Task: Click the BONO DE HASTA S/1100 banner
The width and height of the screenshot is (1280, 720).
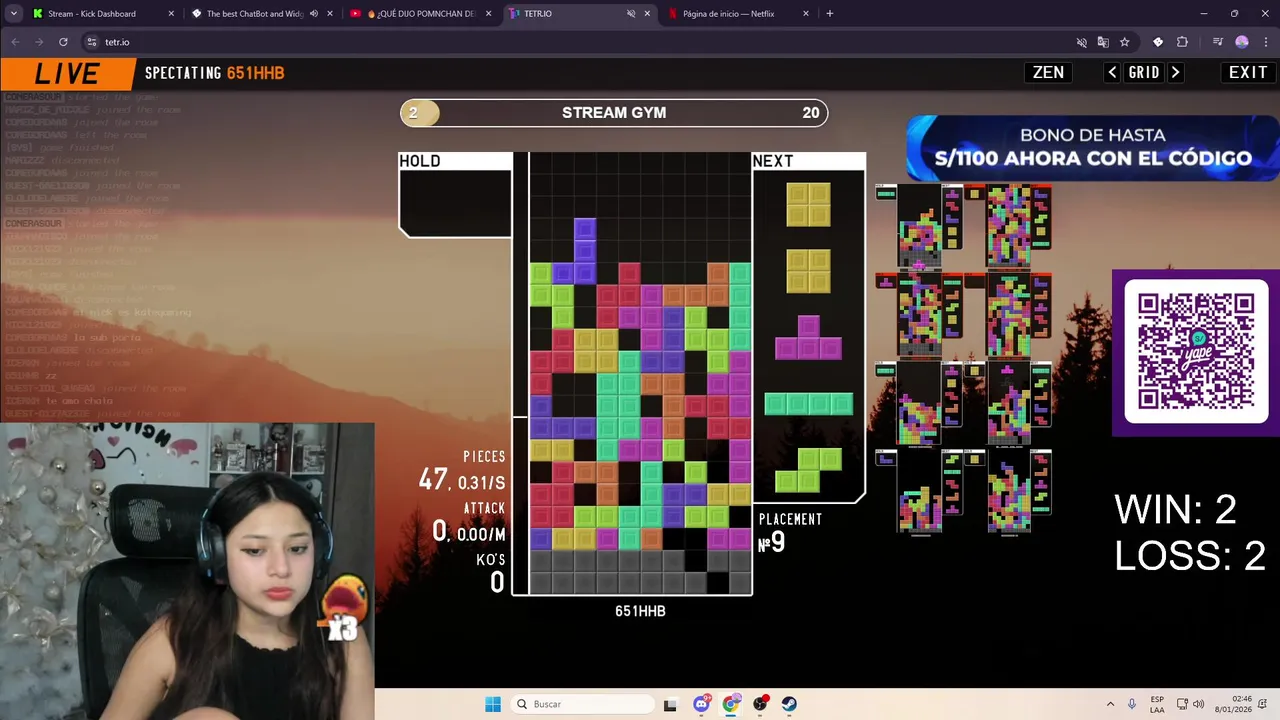Action: pyautogui.click(x=1092, y=147)
